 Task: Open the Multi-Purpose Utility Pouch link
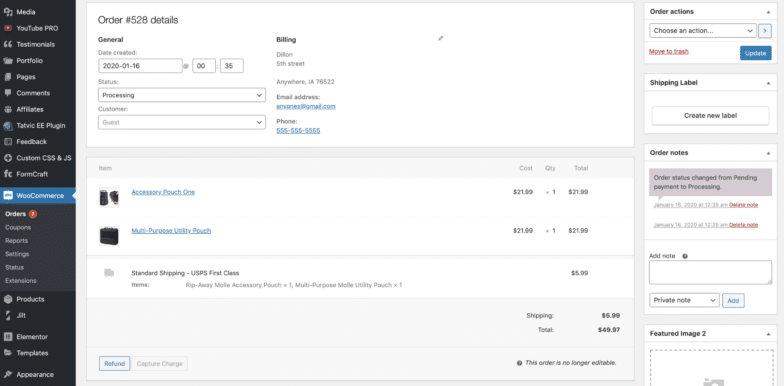tap(171, 230)
